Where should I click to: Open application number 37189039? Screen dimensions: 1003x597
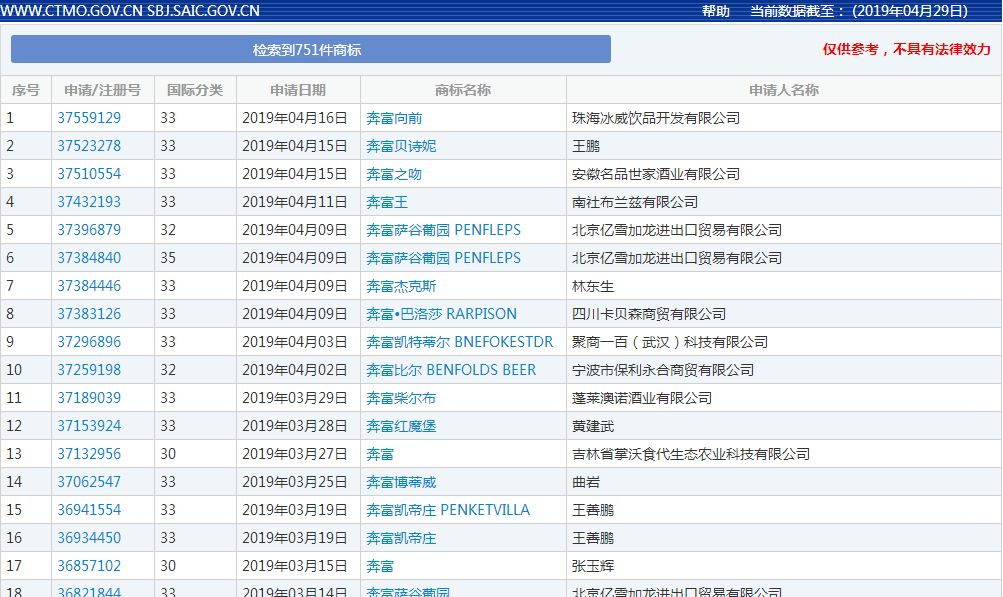(x=93, y=397)
